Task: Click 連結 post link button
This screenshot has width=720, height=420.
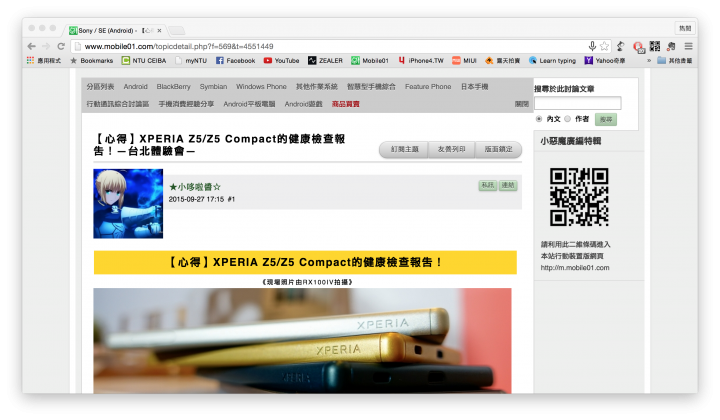Action: pos(508,185)
